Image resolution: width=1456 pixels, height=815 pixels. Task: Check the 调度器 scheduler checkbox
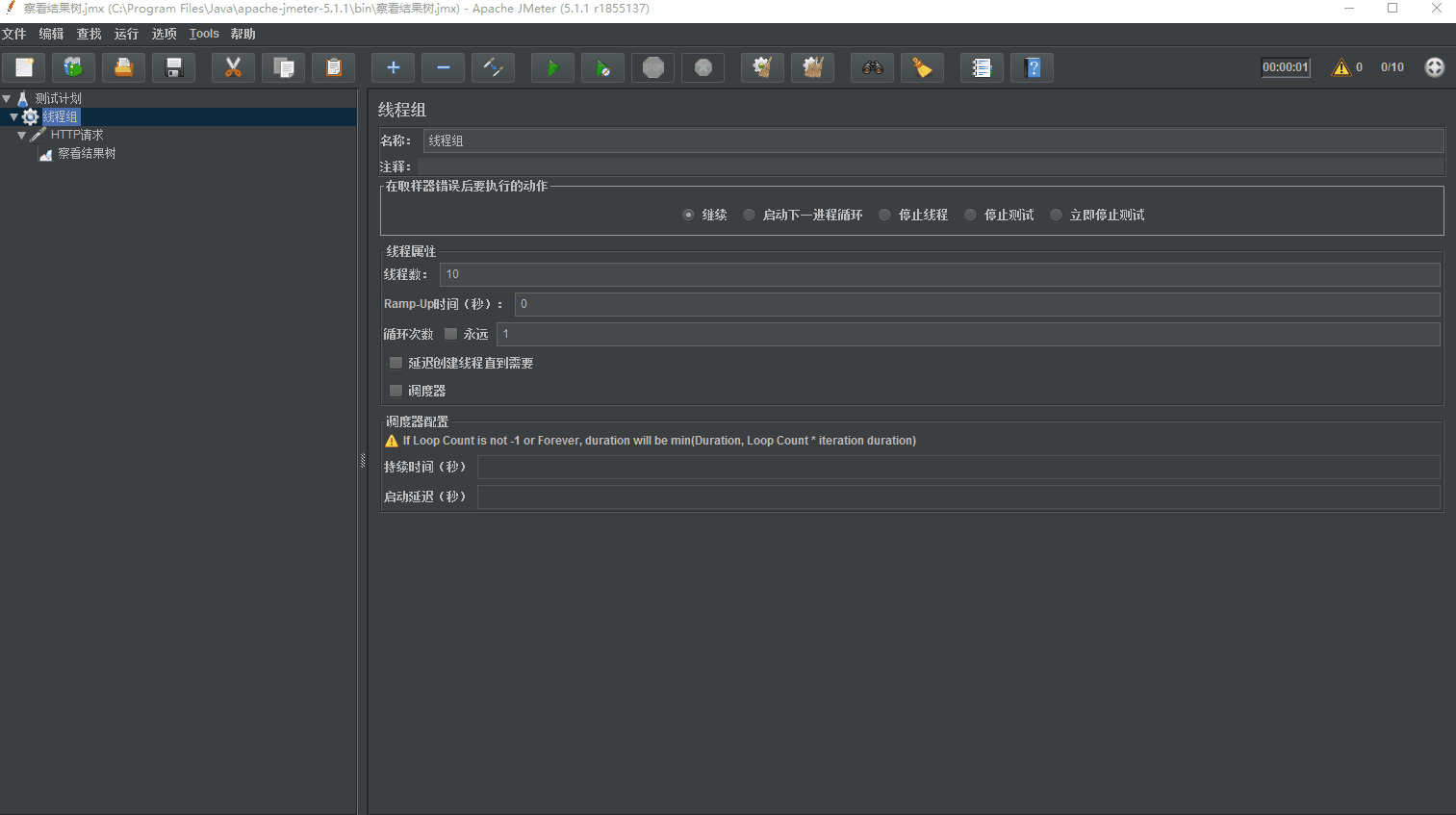[396, 391]
